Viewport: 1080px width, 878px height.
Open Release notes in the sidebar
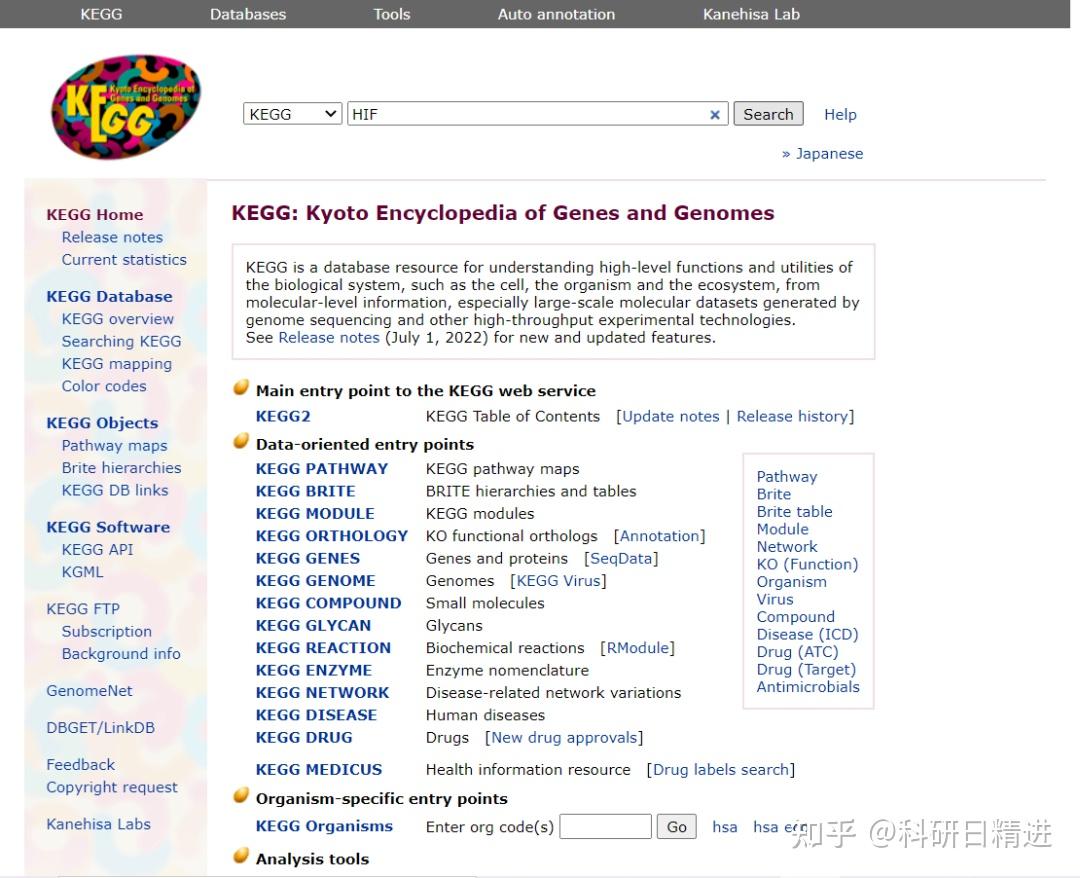click(x=112, y=238)
